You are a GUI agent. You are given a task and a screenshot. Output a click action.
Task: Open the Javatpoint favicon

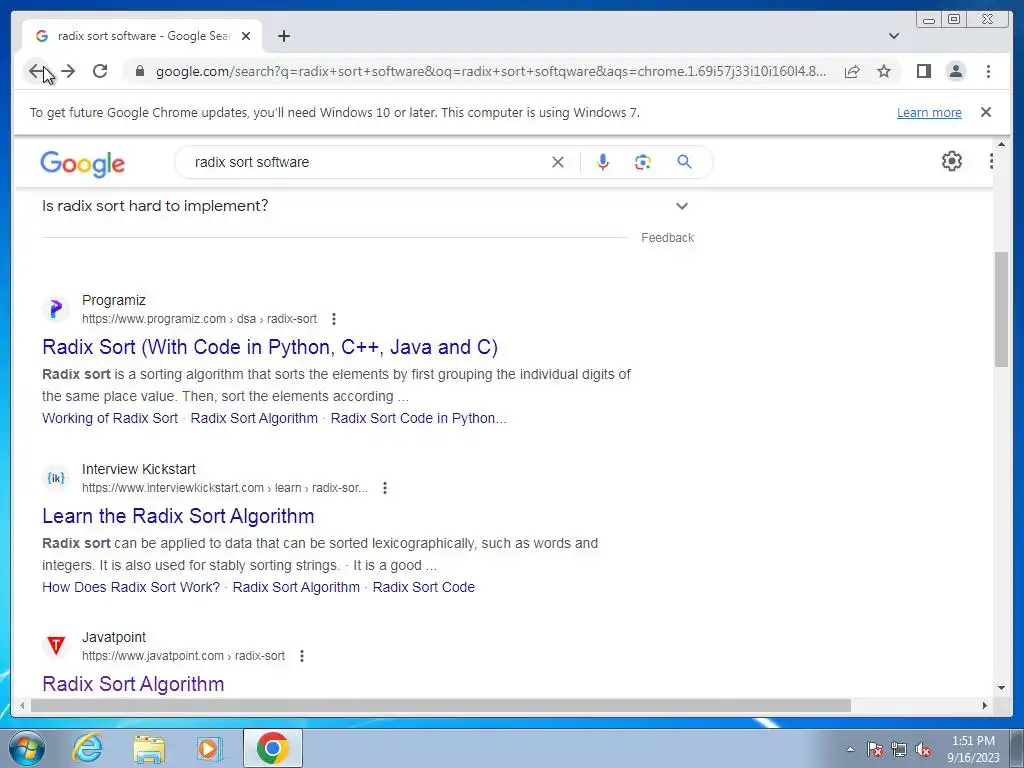[56, 646]
